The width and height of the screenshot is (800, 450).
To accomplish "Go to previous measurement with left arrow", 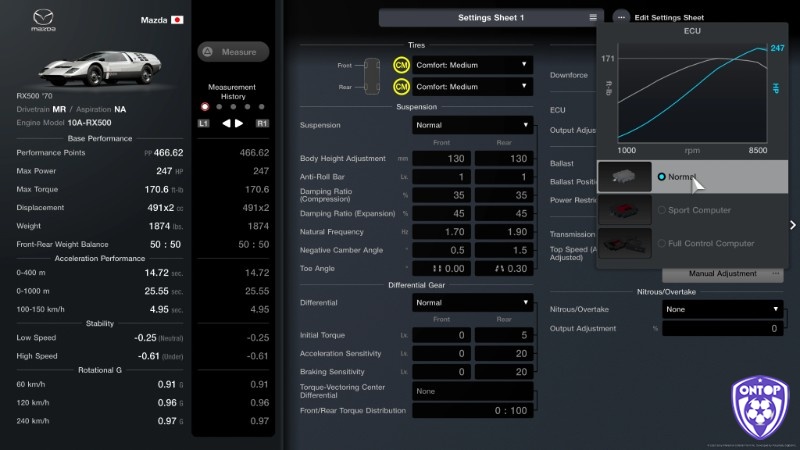I will click(x=226, y=123).
